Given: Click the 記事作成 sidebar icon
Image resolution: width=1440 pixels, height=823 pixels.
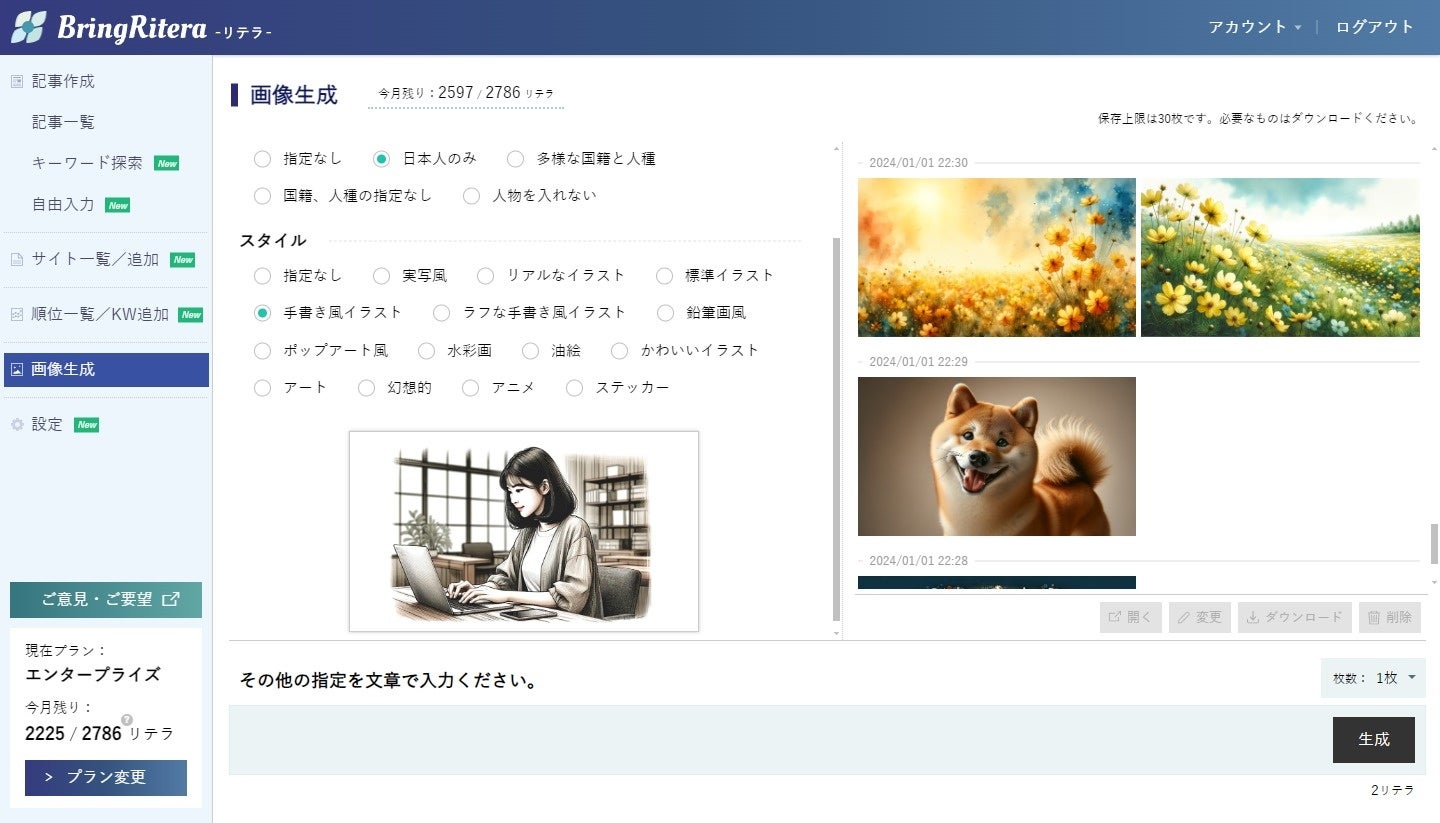Looking at the screenshot, I should click(x=17, y=82).
